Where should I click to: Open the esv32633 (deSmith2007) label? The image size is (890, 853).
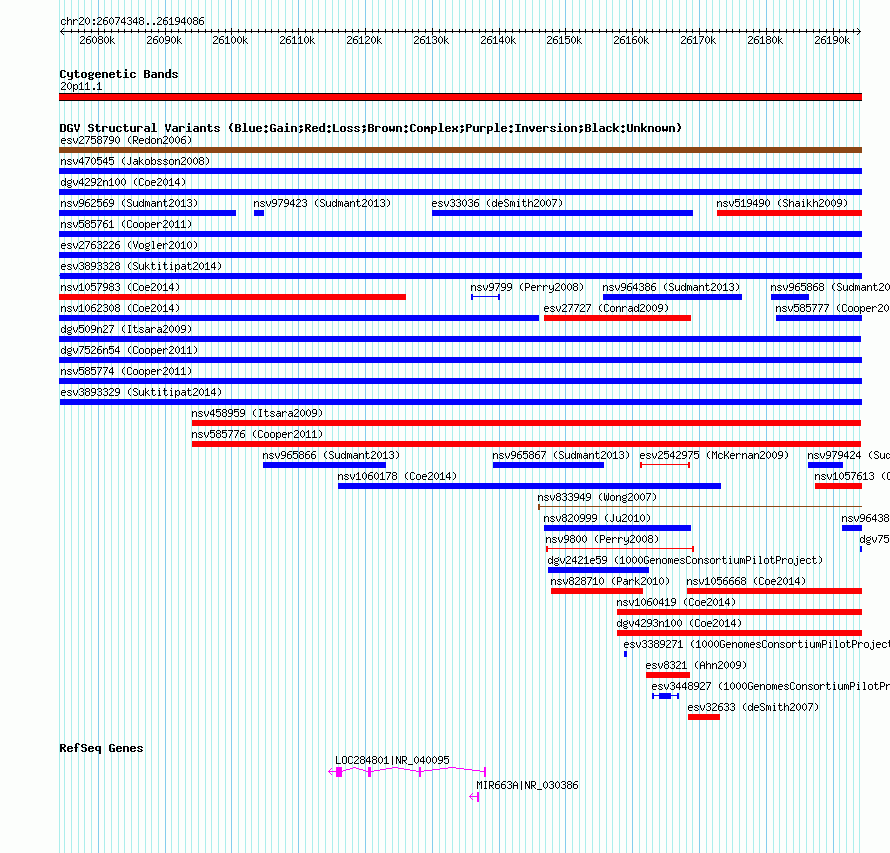point(753,707)
